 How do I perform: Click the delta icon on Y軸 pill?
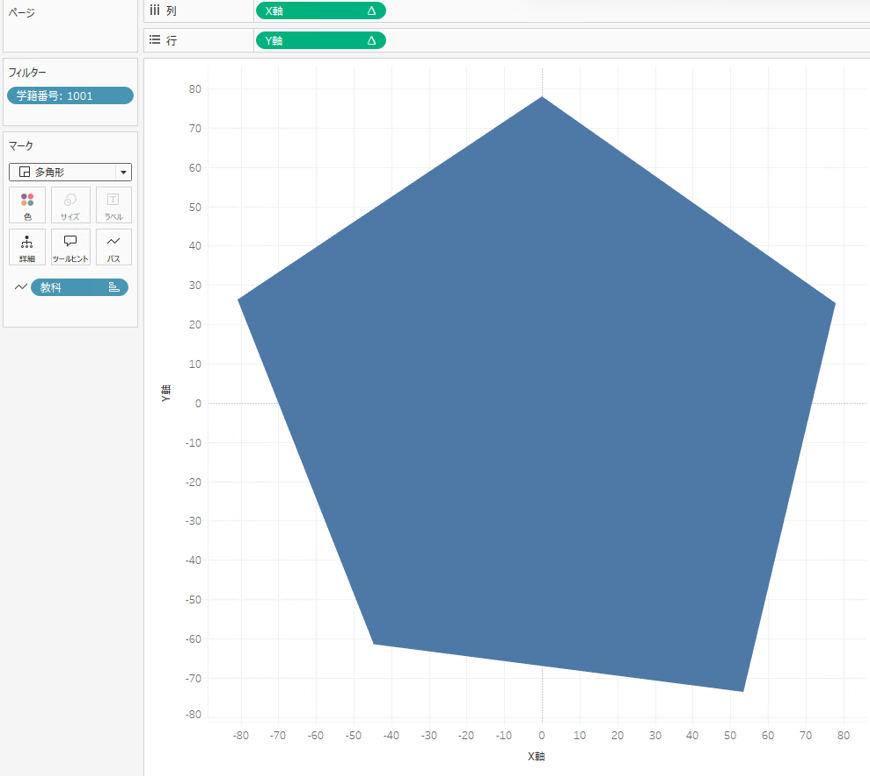coord(371,41)
